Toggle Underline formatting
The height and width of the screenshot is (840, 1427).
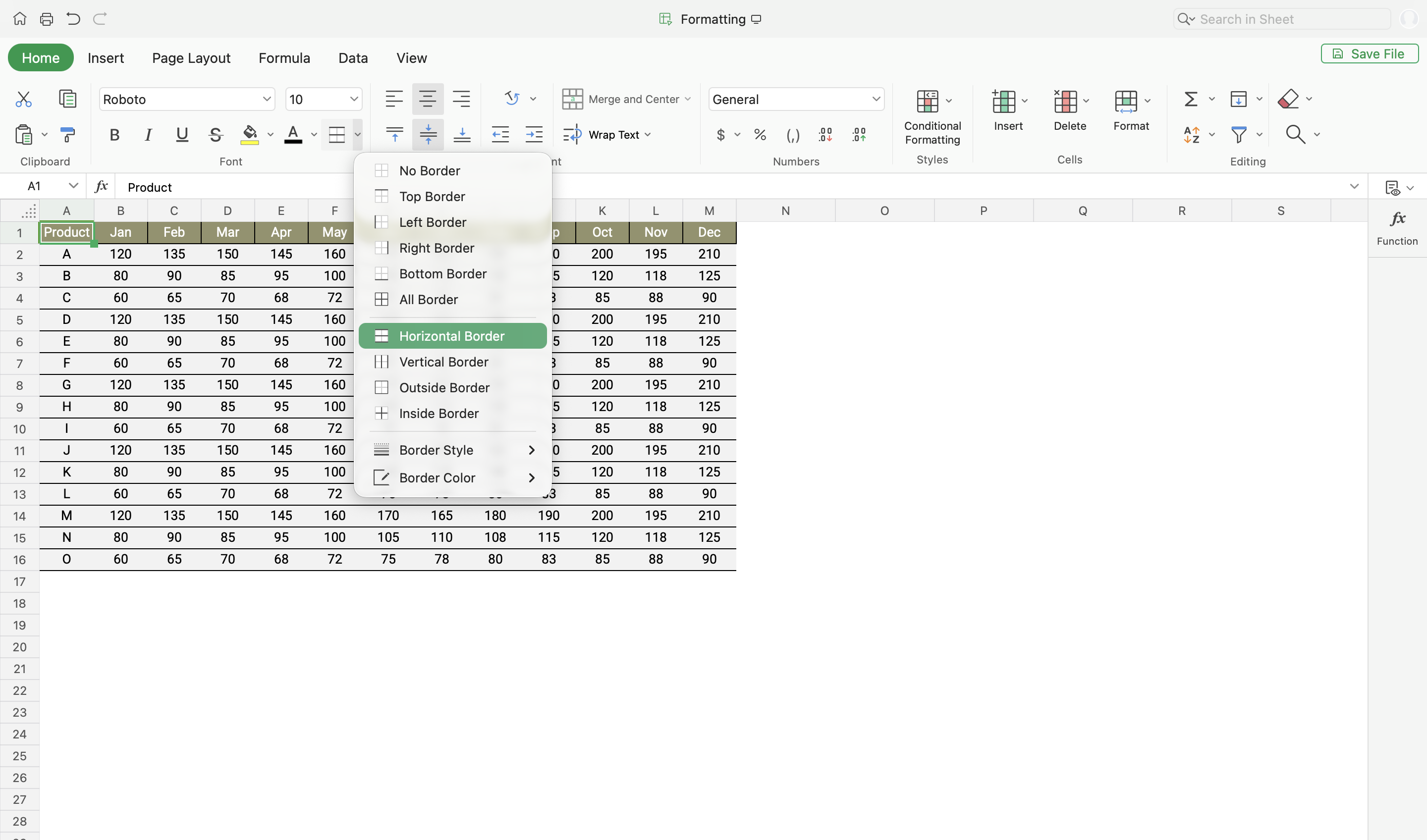click(182, 135)
